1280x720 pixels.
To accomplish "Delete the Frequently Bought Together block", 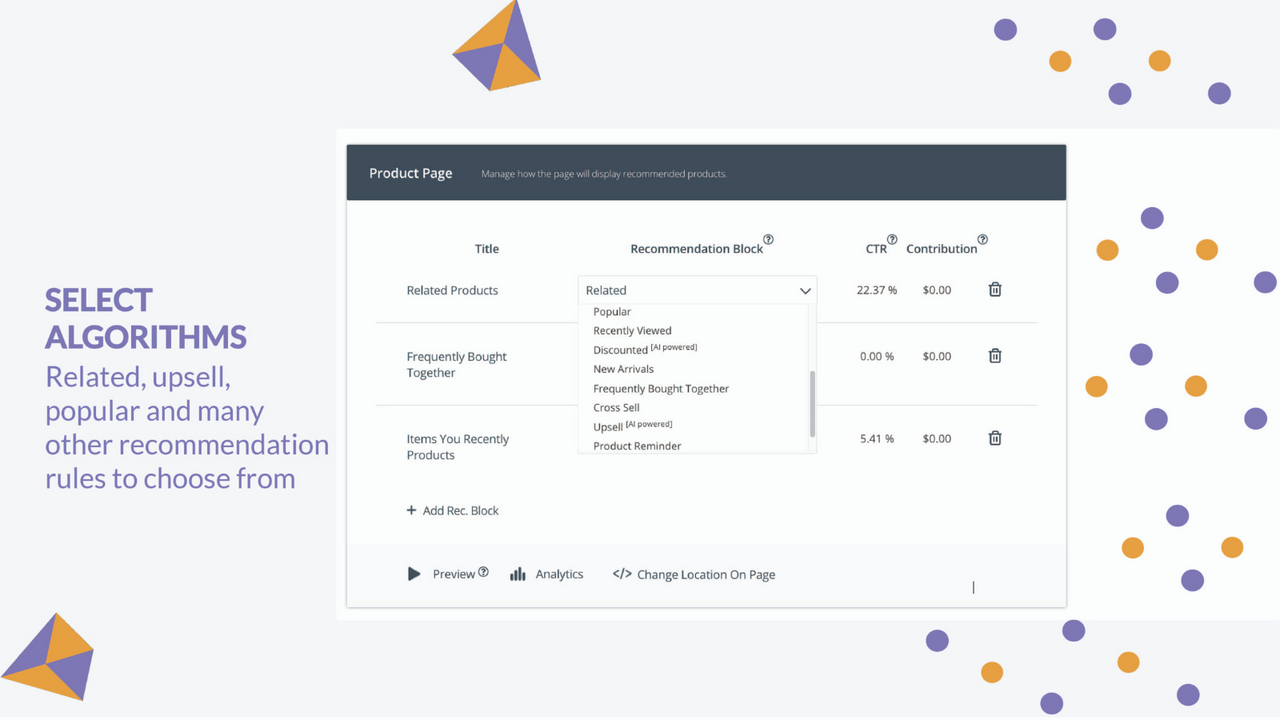I will [x=994, y=355].
